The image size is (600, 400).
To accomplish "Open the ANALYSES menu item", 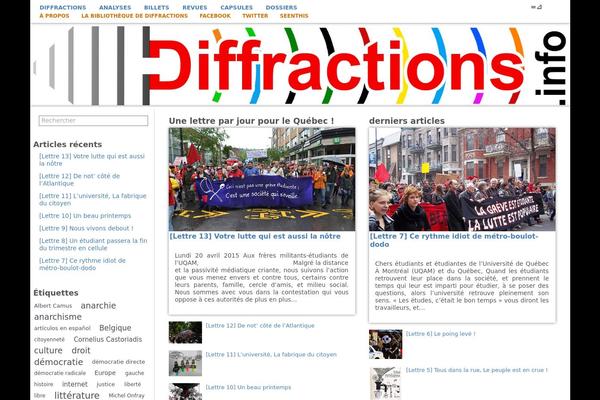I will point(115,7).
